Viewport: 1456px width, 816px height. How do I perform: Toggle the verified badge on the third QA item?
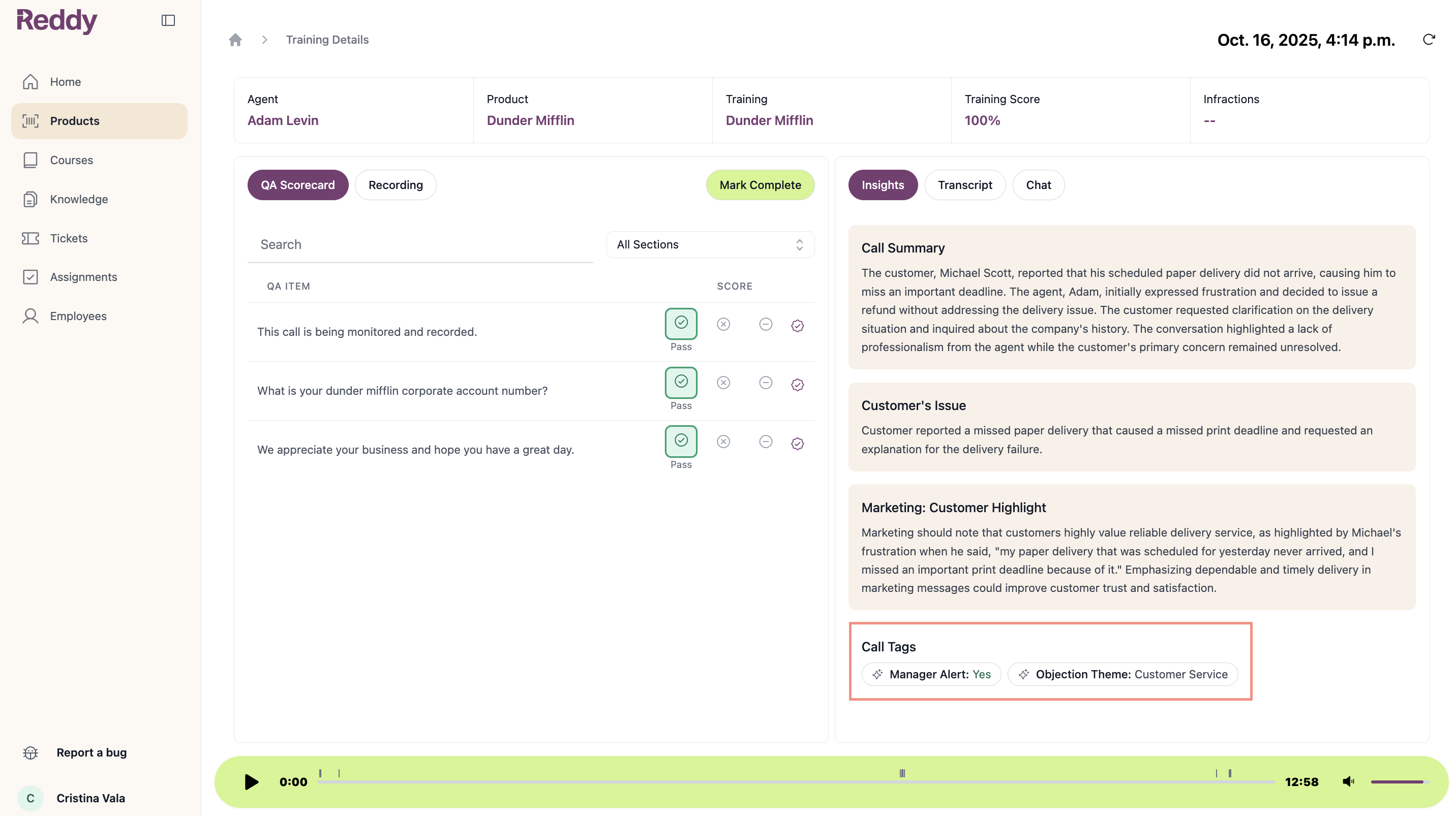point(797,444)
